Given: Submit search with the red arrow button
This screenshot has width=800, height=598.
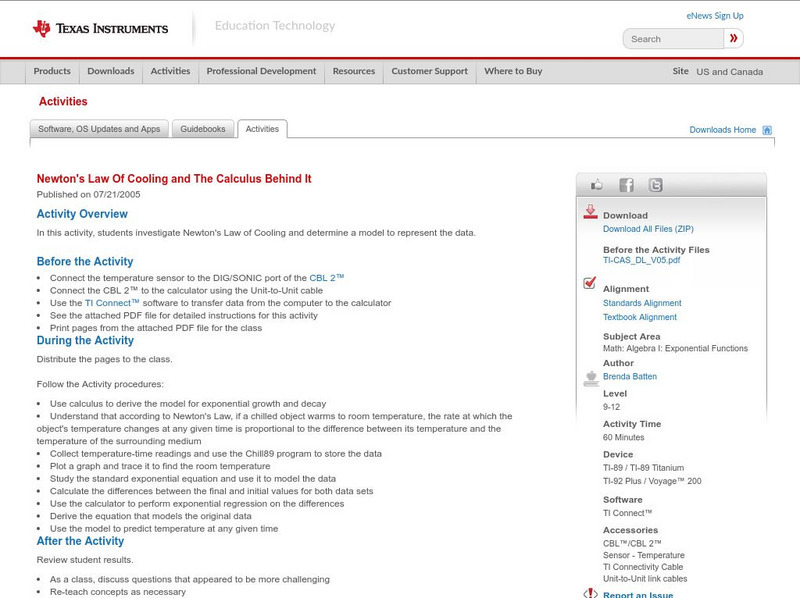Looking at the screenshot, I should pyautogui.click(x=733, y=38).
